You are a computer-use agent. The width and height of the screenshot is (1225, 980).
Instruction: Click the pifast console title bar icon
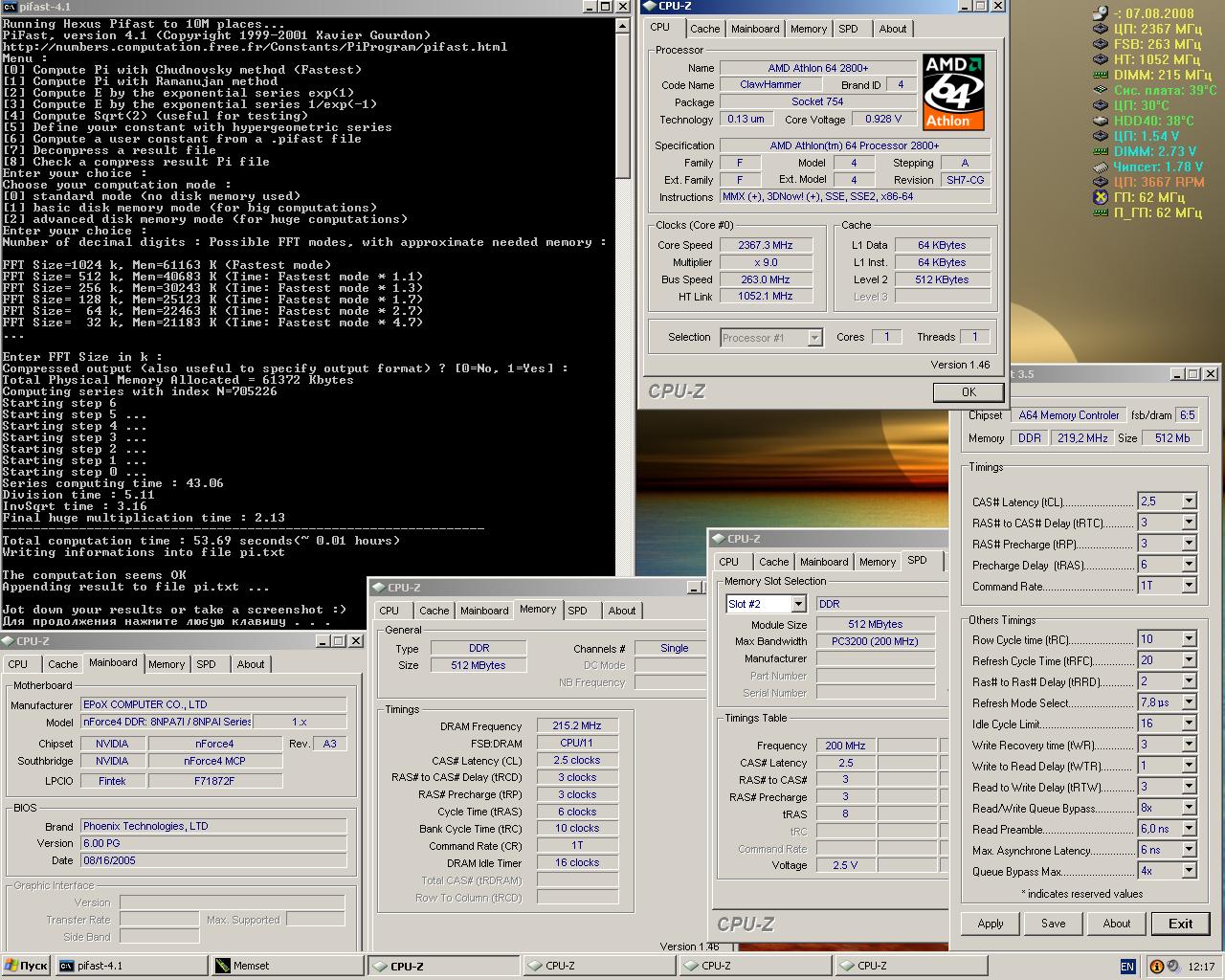pyautogui.click(x=10, y=7)
